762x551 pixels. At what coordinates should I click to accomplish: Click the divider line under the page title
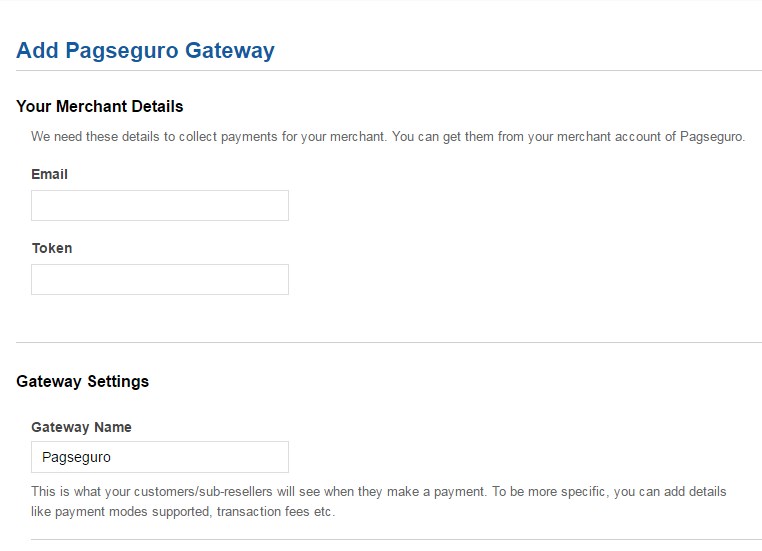[389, 70]
